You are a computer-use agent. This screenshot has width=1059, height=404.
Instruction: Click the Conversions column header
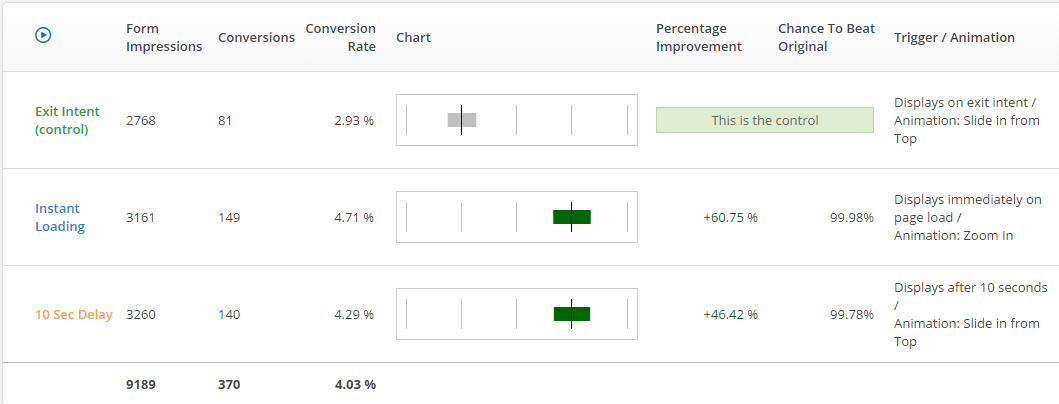(256, 37)
